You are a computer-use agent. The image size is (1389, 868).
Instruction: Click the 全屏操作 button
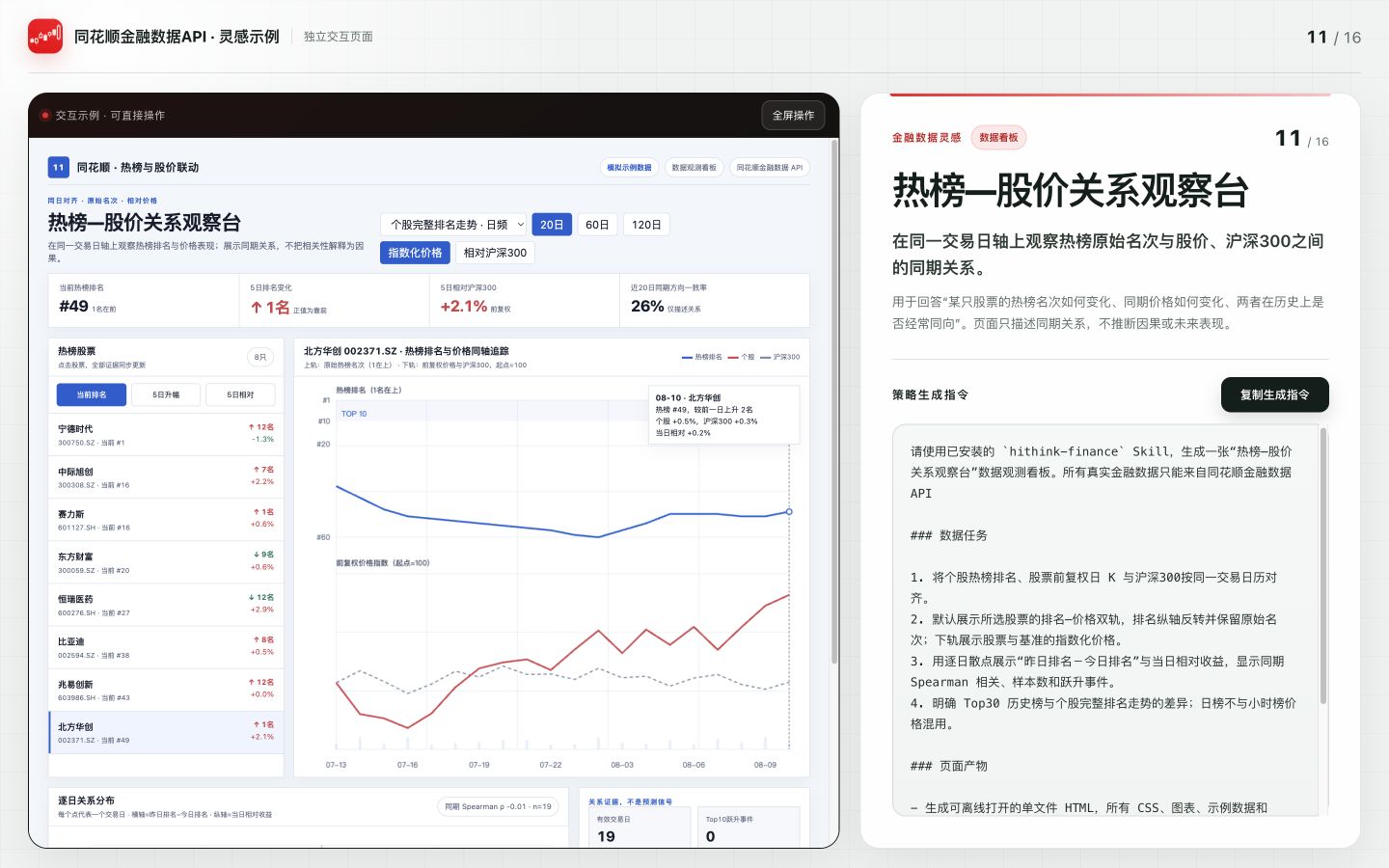pyautogui.click(x=793, y=115)
